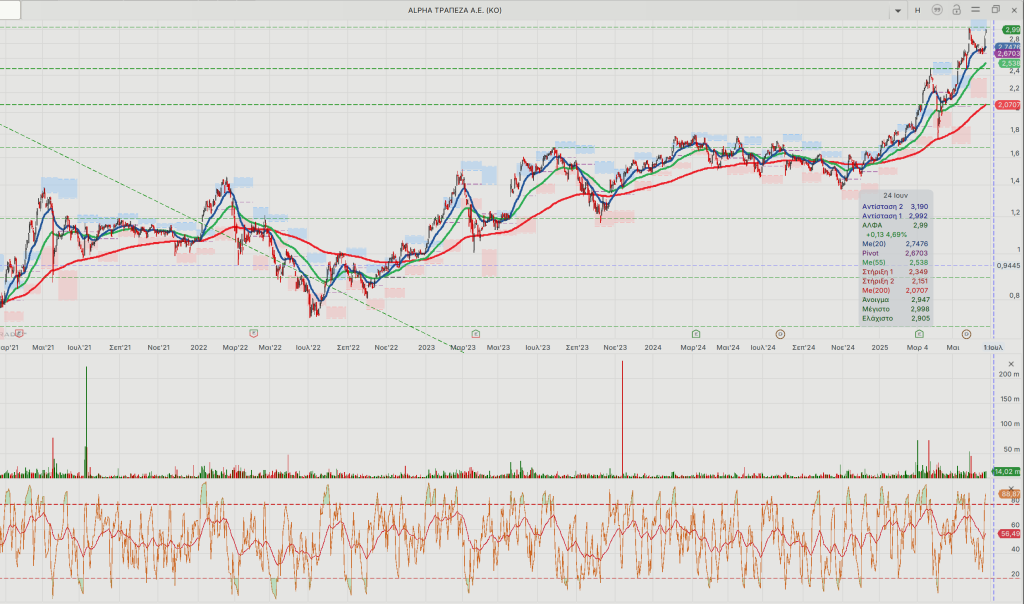
Task: Click the Pivot row in data tooltip
Action: [x=889, y=253]
